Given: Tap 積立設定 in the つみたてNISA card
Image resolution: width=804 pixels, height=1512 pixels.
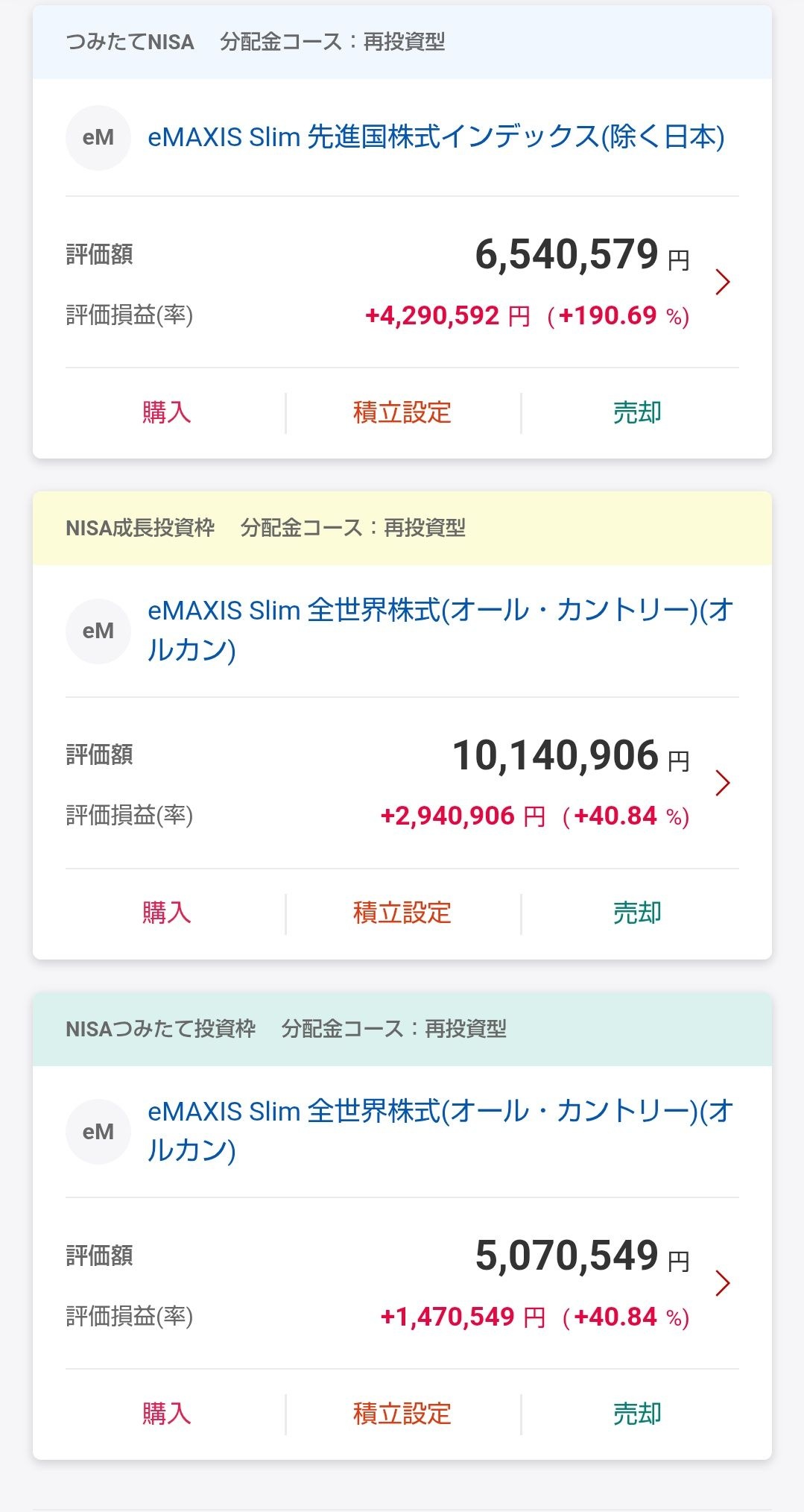Looking at the screenshot, I should (402, 412).
